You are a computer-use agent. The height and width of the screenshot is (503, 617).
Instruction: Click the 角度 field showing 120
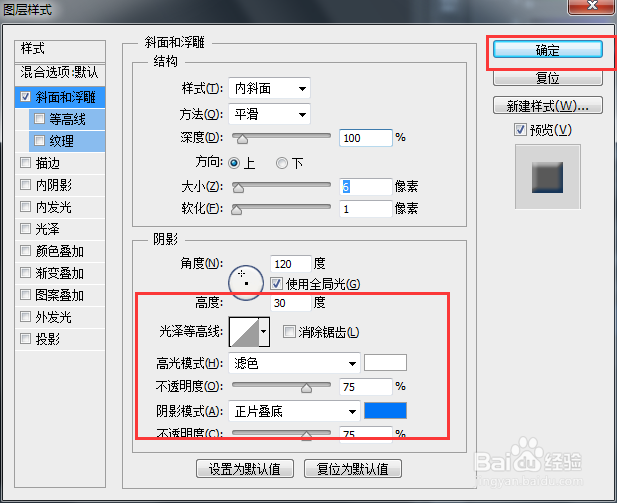pyautogui.click(x=291, y=264)
